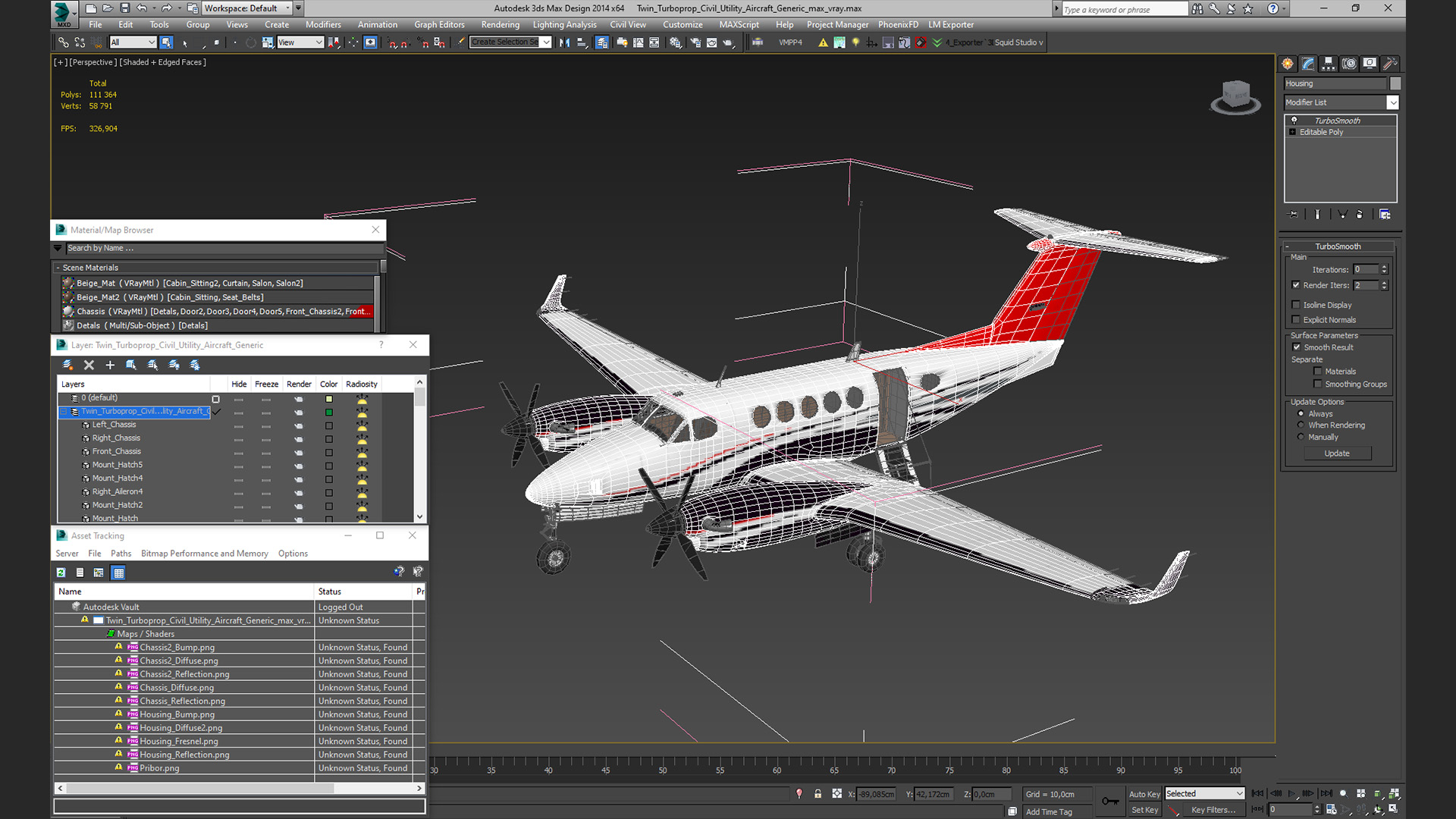Open the Create command panel tab

(1288, 64)
